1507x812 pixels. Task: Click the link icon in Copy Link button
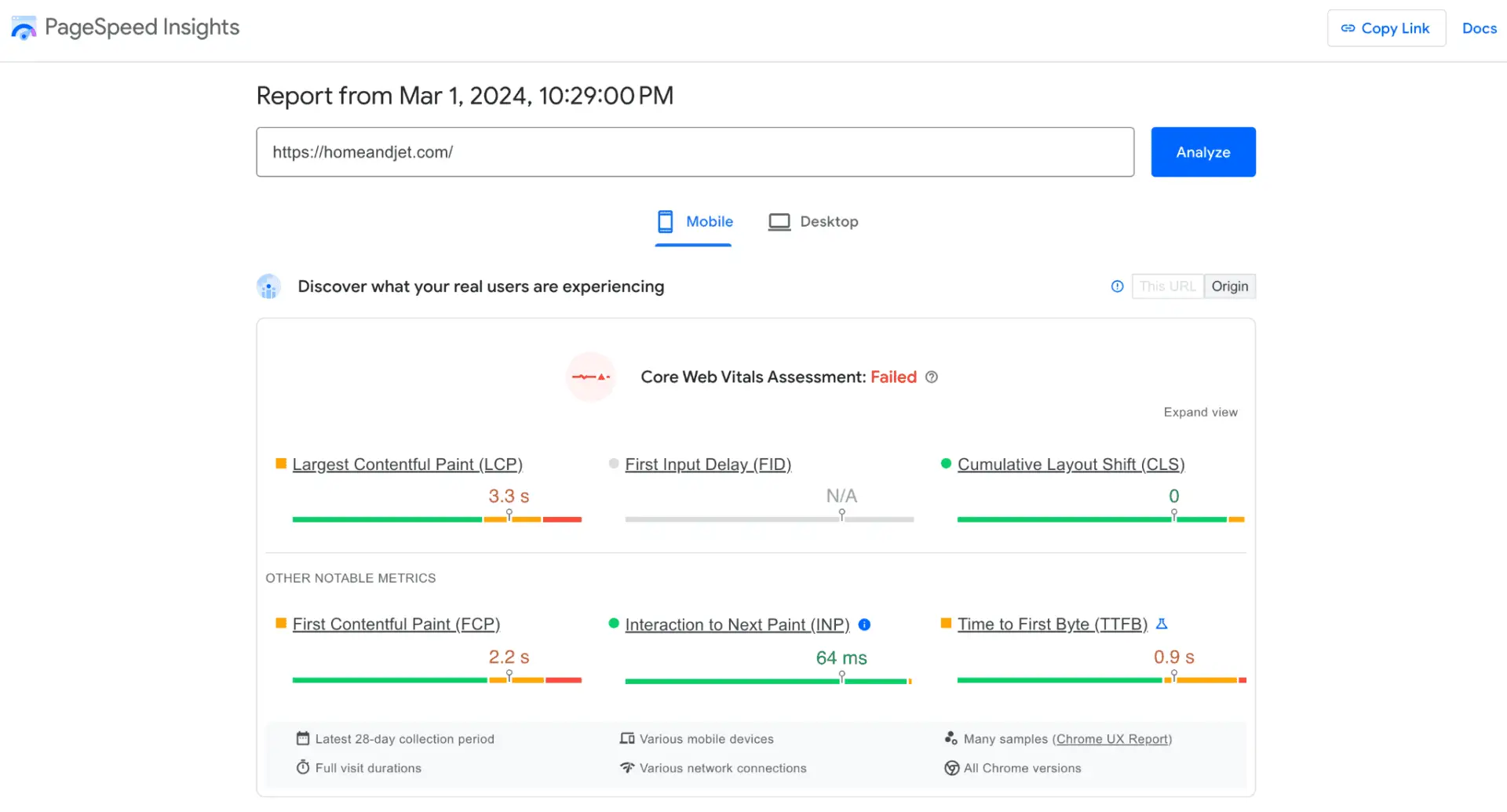pyautogui.click(x=1348, y=28)
